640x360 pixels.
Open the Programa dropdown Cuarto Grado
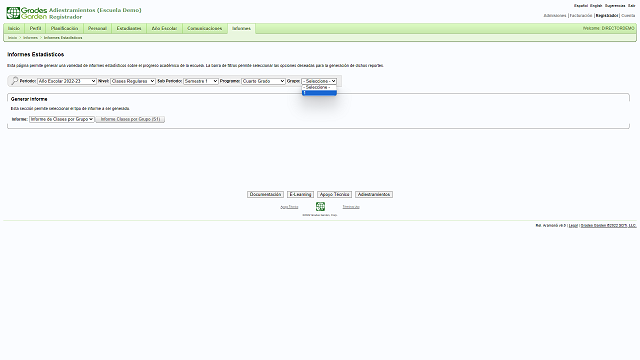[263, 81]
